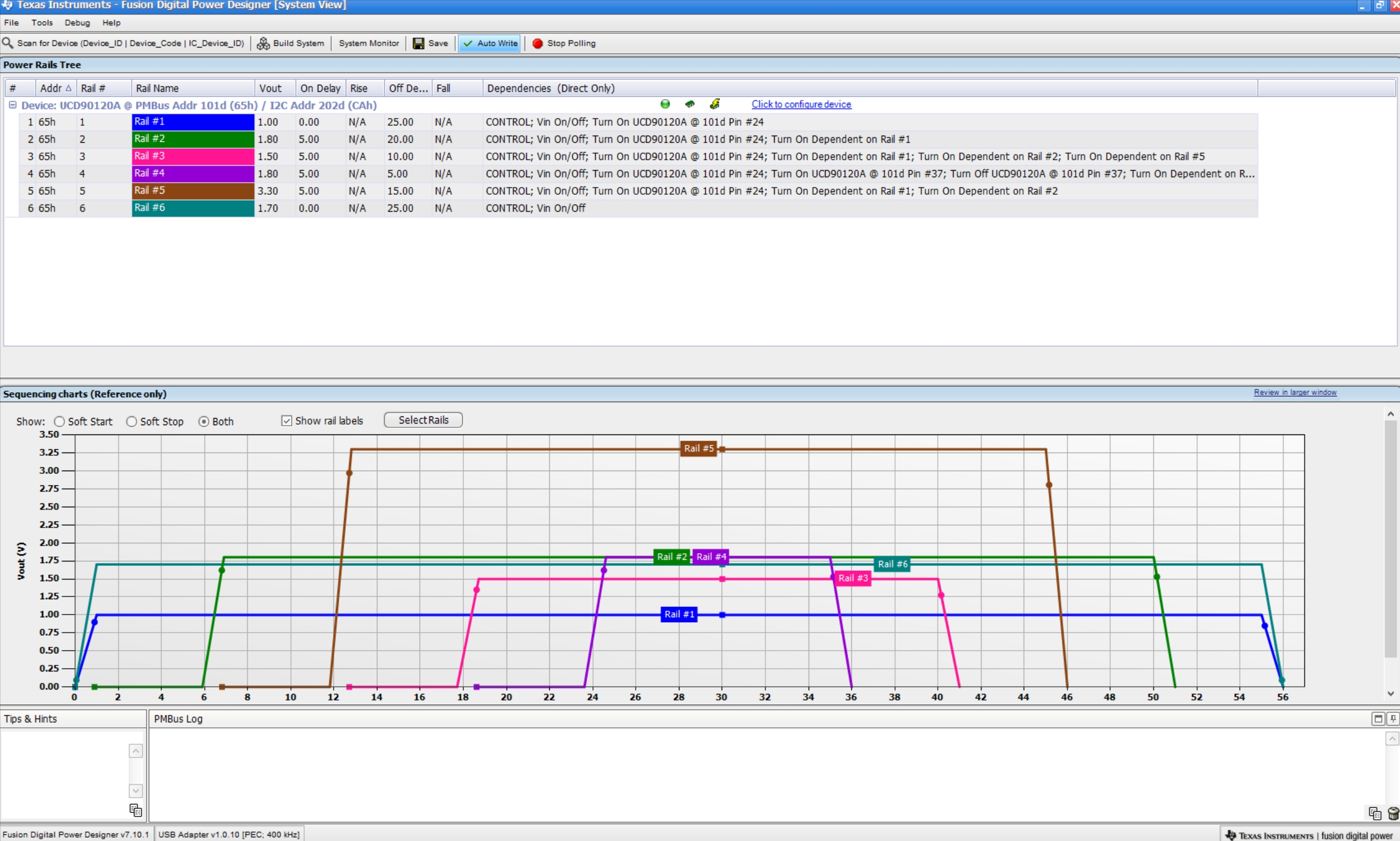The height and width of the screenshot is (841, 1400).
Task: Click the up arrow of sequencing chart scrollbar
Action: tap(1390, 414)
